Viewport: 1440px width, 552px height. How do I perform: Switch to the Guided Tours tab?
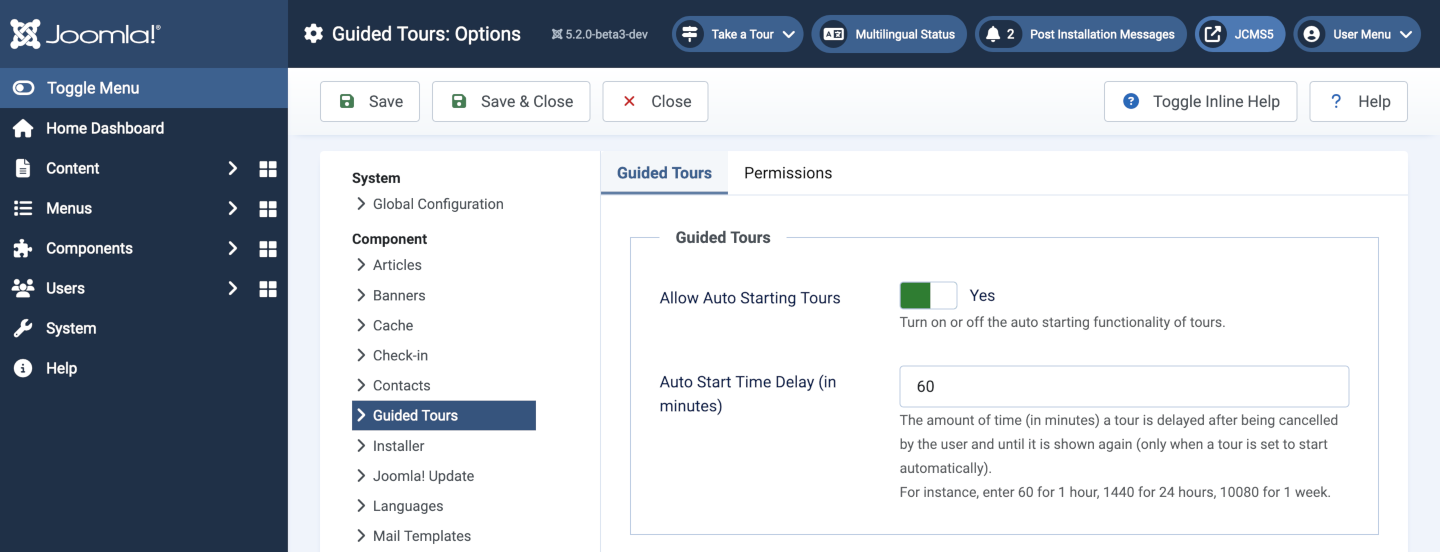[x=664, y=173]
